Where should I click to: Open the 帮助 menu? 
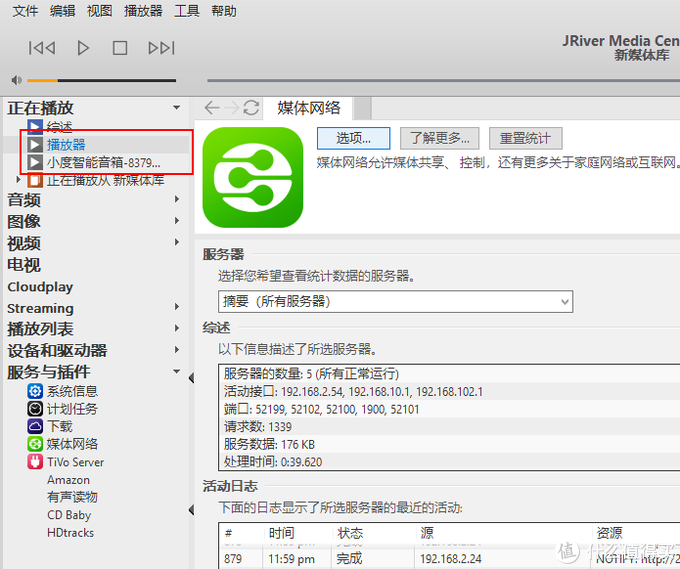(224, 11)
